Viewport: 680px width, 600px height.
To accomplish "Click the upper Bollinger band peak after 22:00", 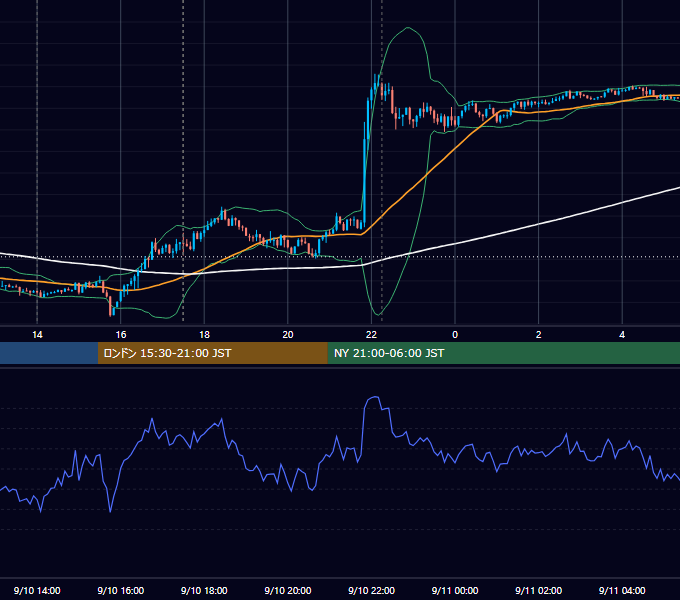I will [408, 28].
